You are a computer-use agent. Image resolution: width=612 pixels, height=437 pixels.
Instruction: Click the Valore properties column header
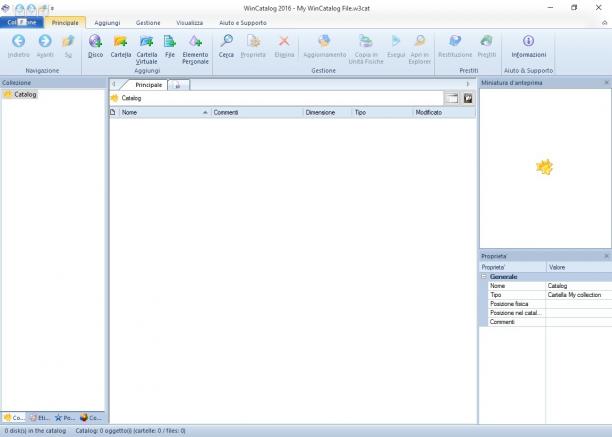[579, 267]
